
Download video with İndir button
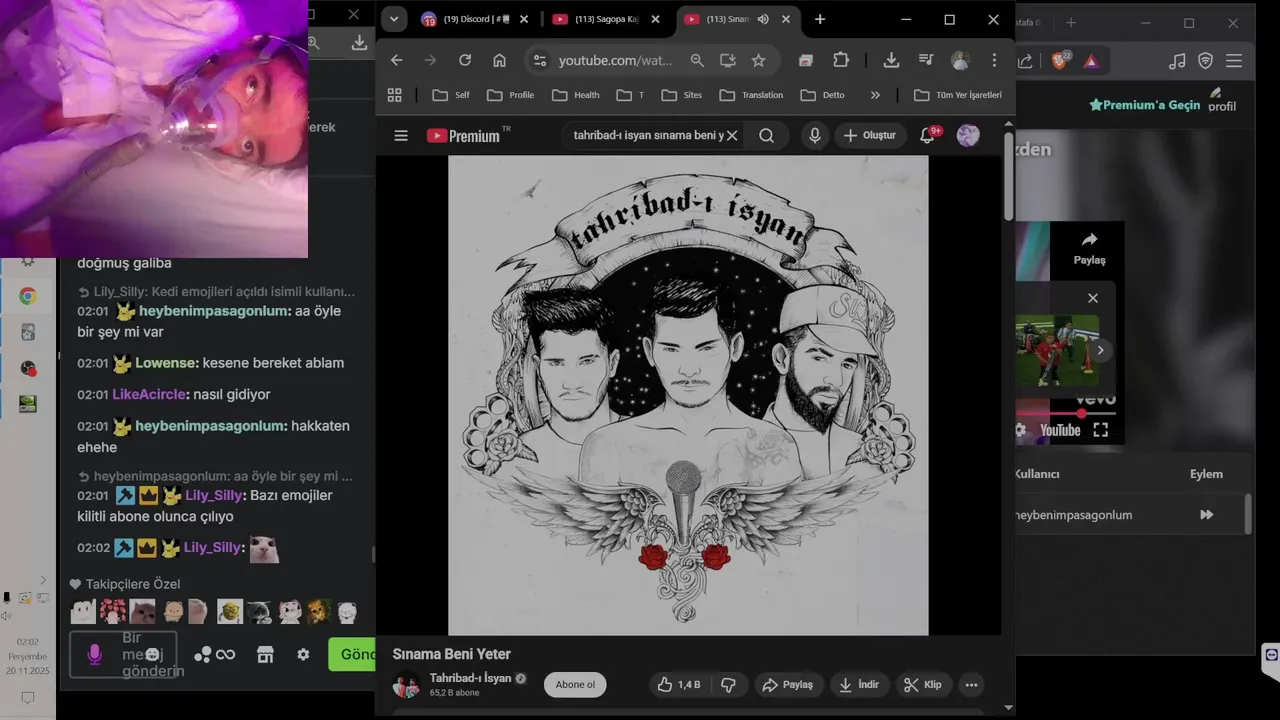click(859, 685)
